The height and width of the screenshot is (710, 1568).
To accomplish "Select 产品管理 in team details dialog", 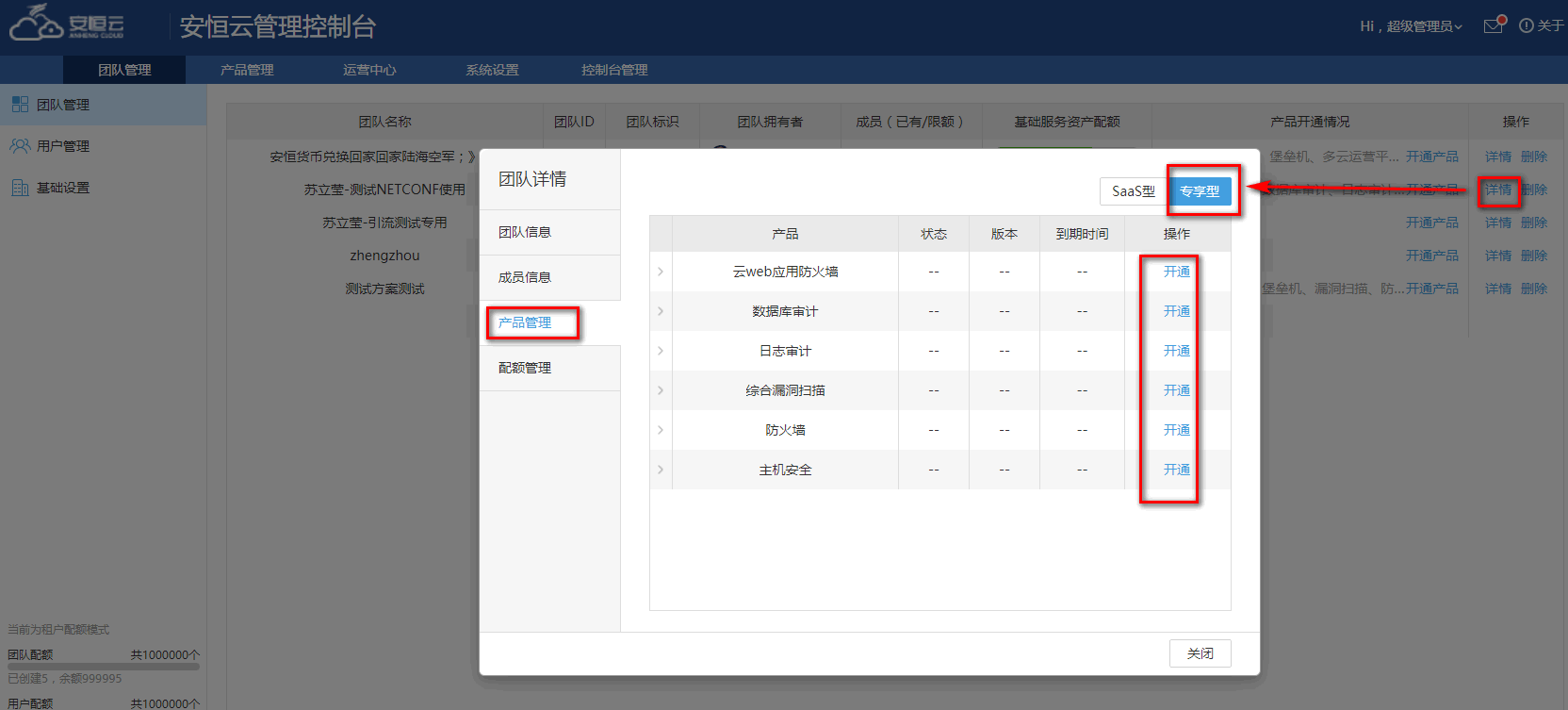I will 550,322.
